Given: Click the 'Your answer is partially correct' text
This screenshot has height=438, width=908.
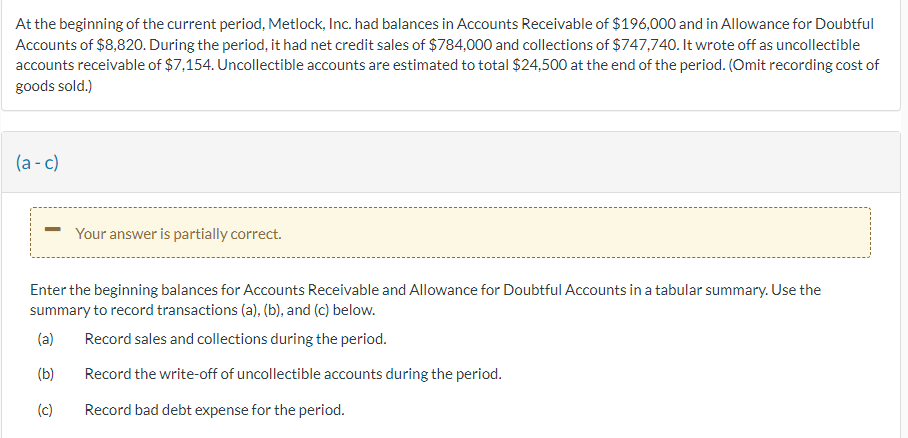Looking at the screenshot, I should click(x=178, y=234).
